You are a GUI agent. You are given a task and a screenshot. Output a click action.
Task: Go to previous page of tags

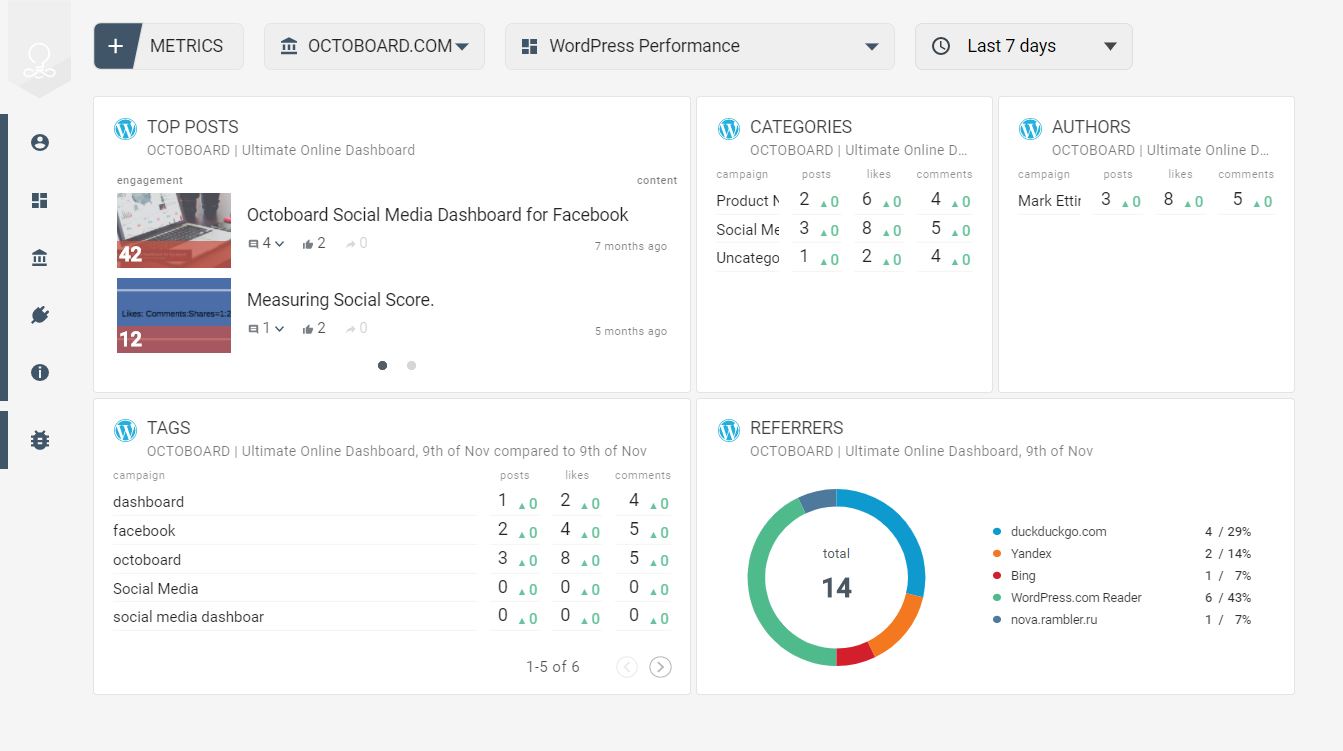point(627,667)
